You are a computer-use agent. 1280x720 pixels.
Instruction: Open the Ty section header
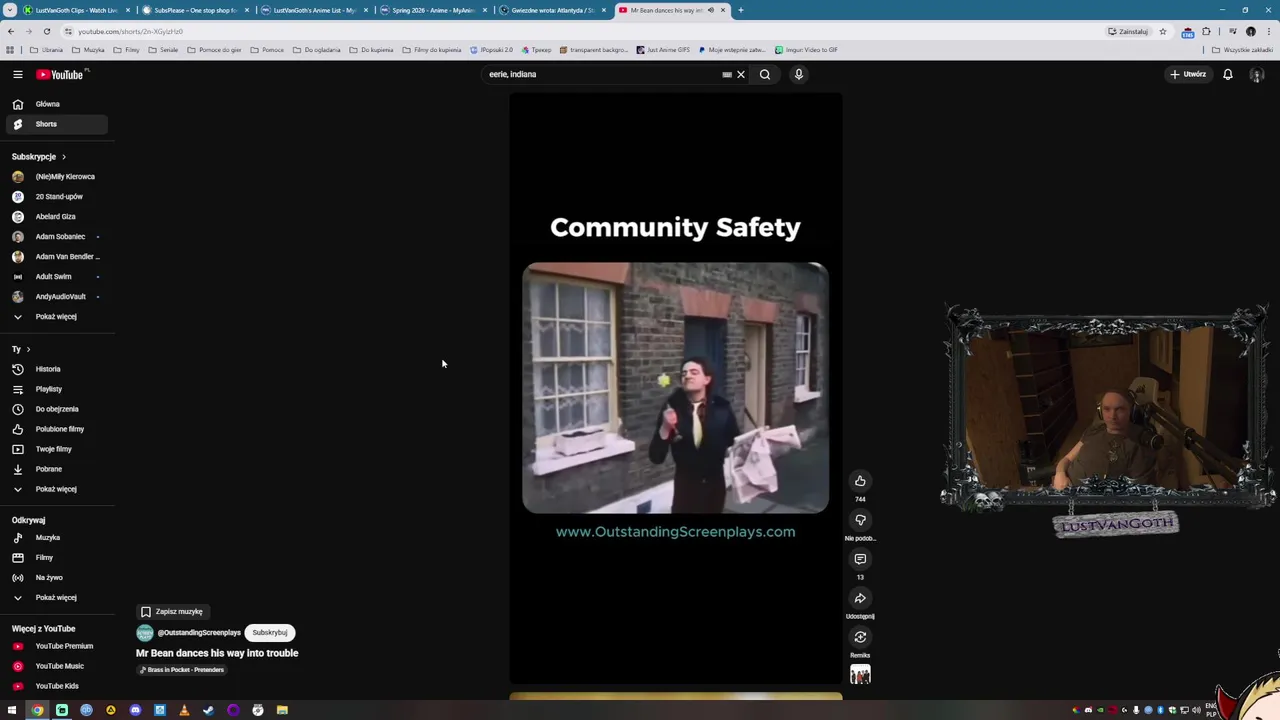21,349
